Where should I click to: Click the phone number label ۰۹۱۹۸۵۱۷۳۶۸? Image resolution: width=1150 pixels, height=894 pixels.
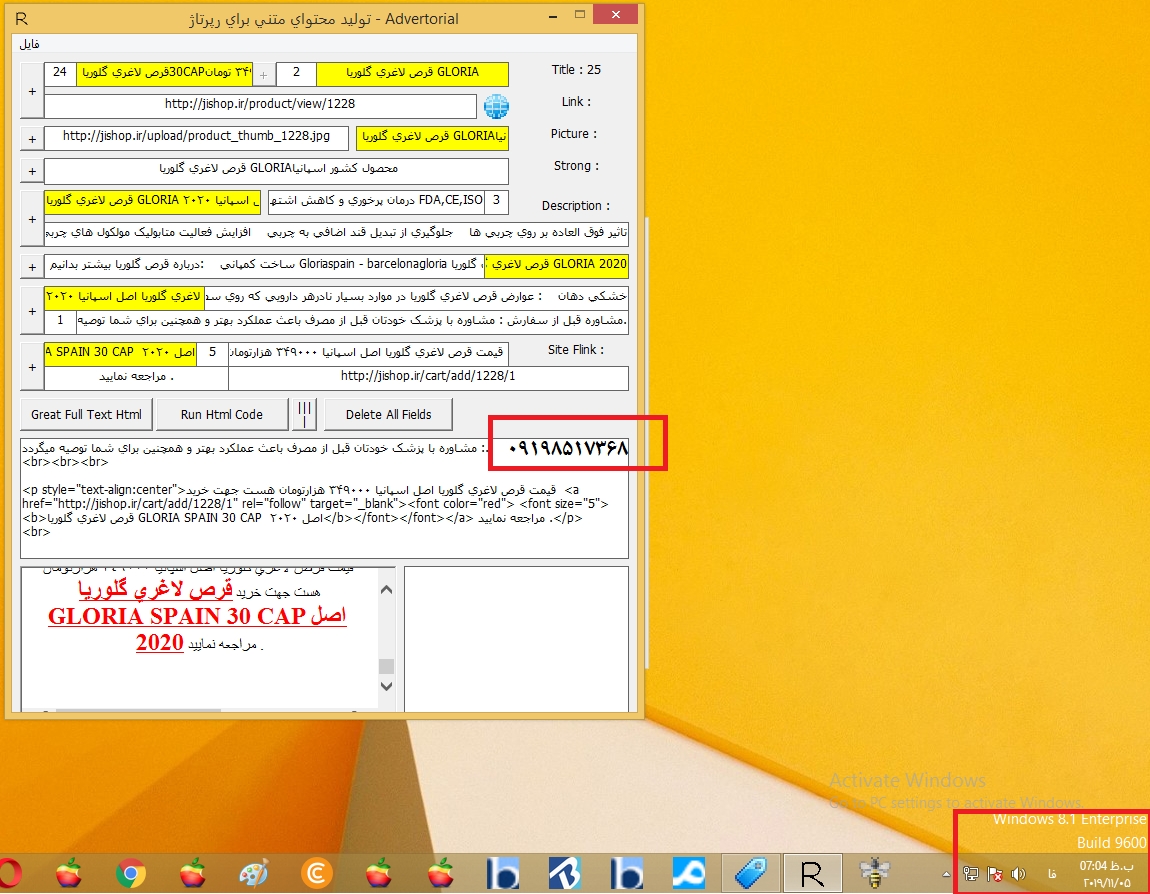568,447
